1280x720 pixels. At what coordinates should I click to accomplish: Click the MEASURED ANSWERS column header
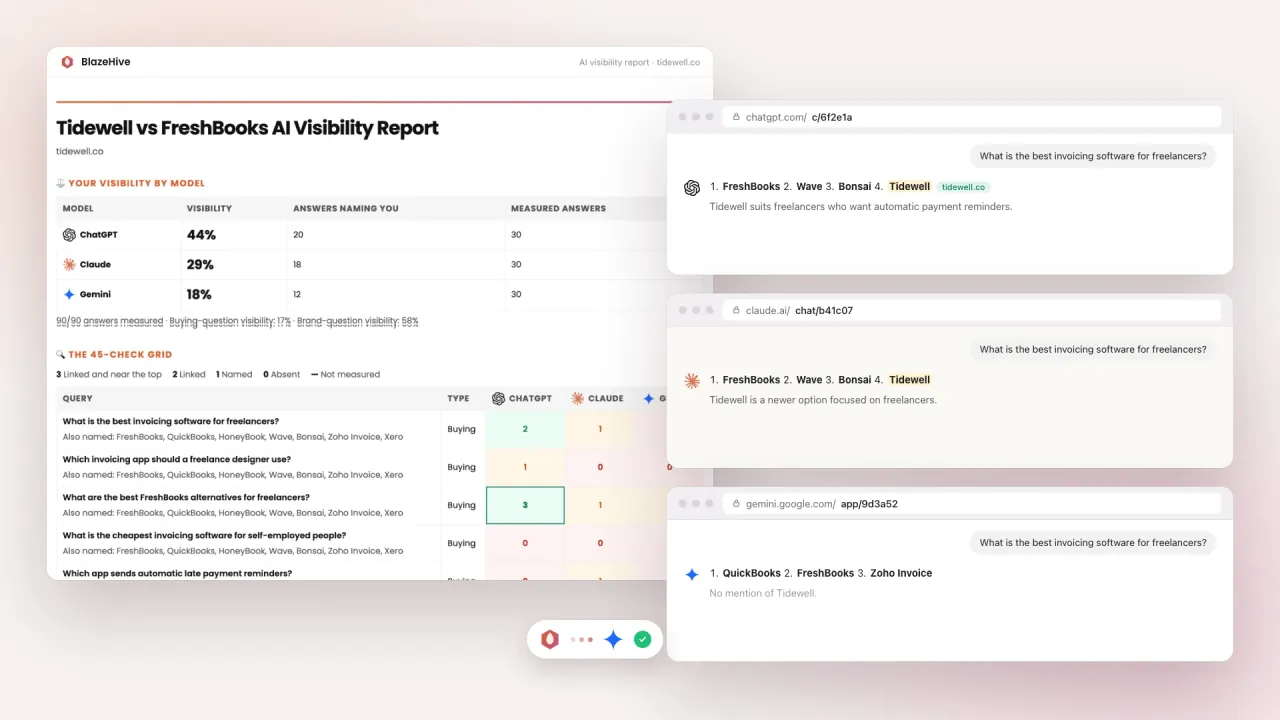[558, 209]
